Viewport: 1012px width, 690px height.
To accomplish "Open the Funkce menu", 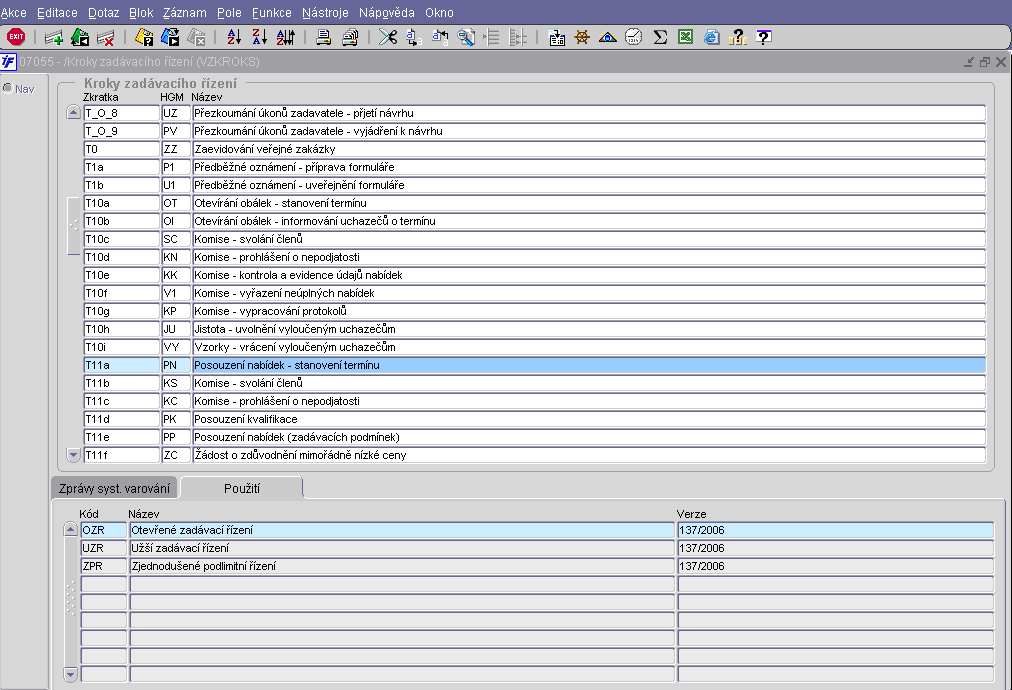I will (x=271, y=12).
